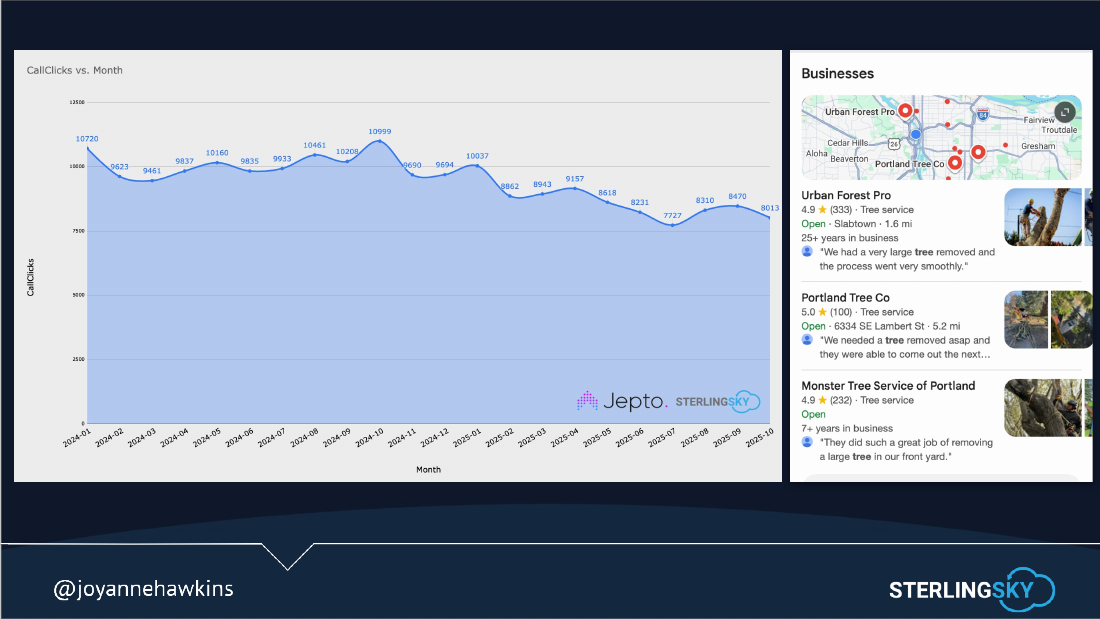Screen dimensions: 1100x619
Task: Click the 9157 data point label
Action: pos(575,179)
